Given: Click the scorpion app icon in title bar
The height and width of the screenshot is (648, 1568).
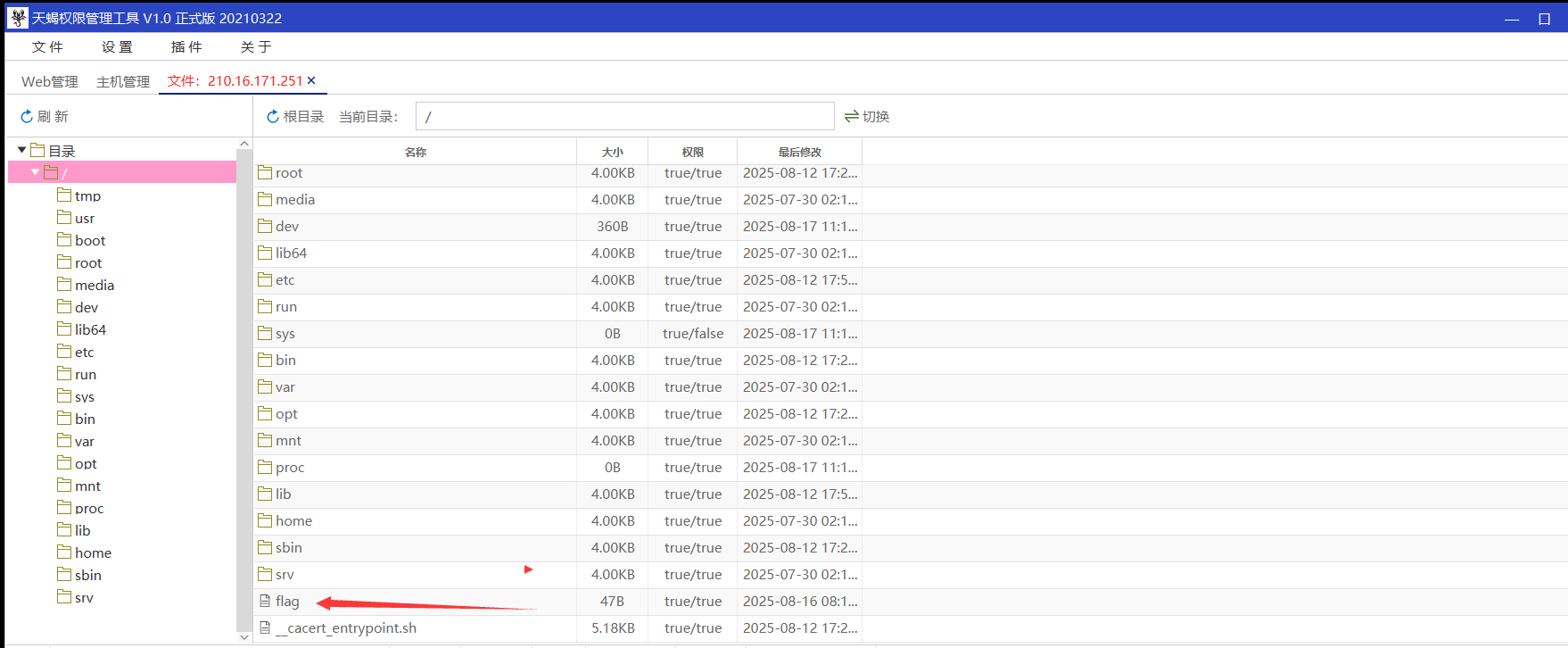Looking at the screenshot, I should tap(18, 18).
